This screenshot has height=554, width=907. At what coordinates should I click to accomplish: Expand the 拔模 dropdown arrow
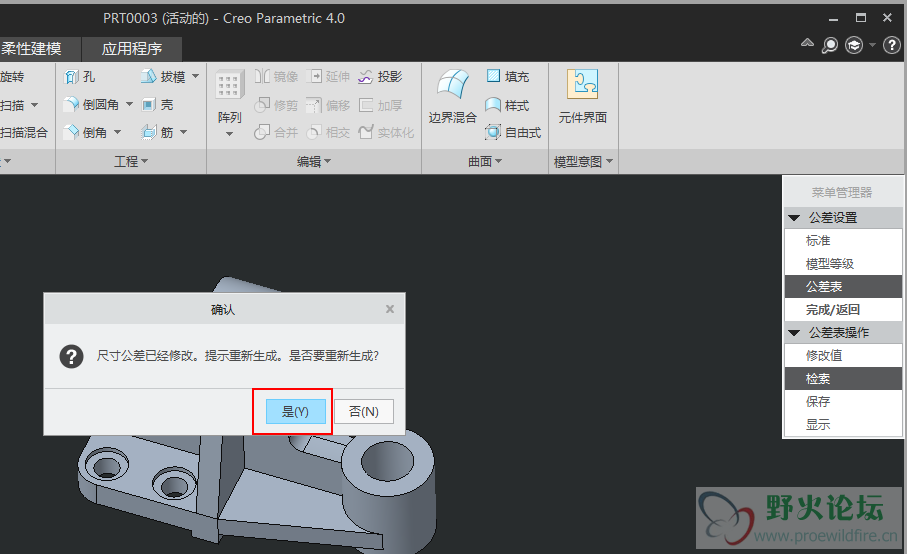point(196,76)
